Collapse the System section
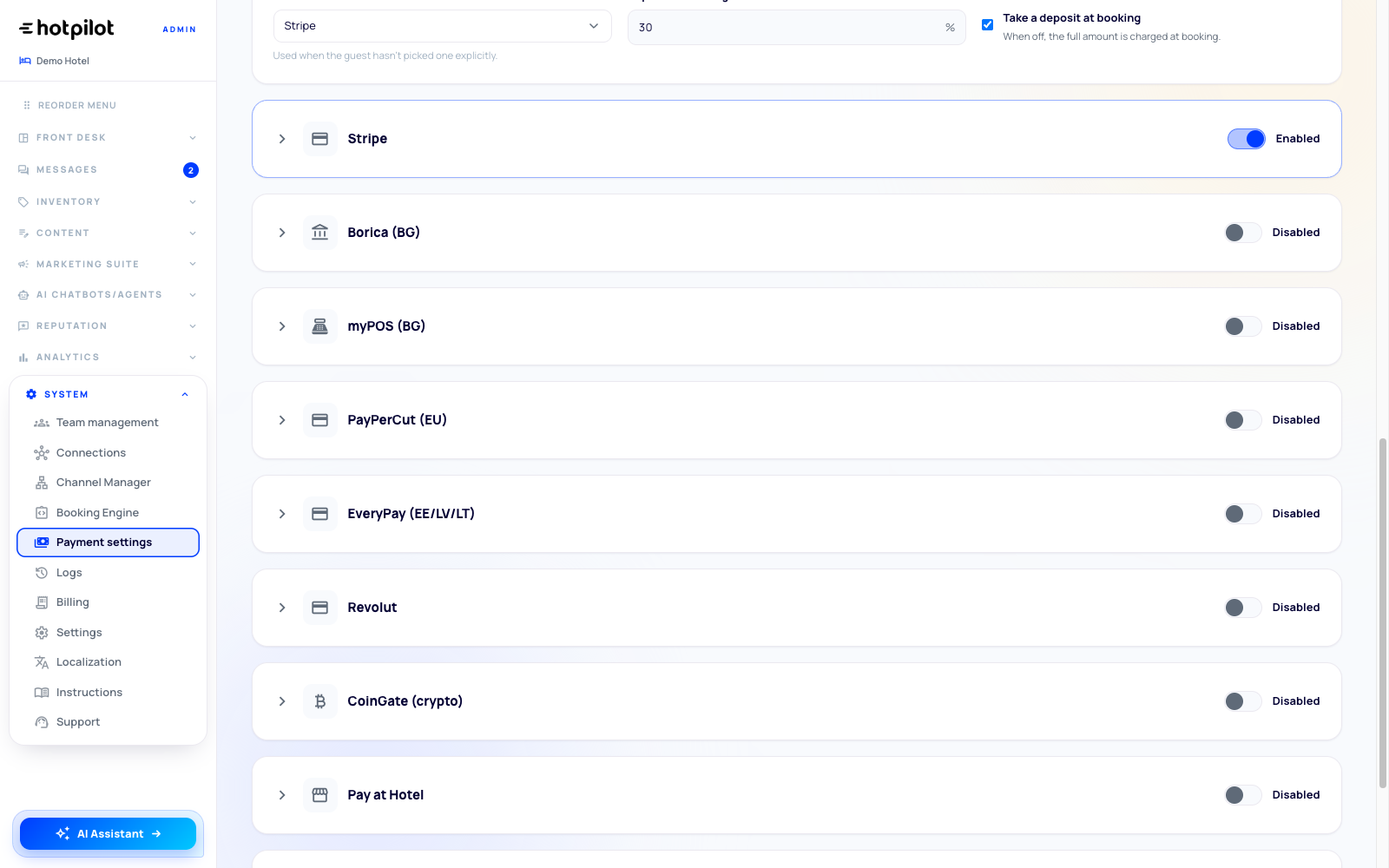Viewport: 1389px width, 868px height. pyautogui.click(x=108, y=394)
